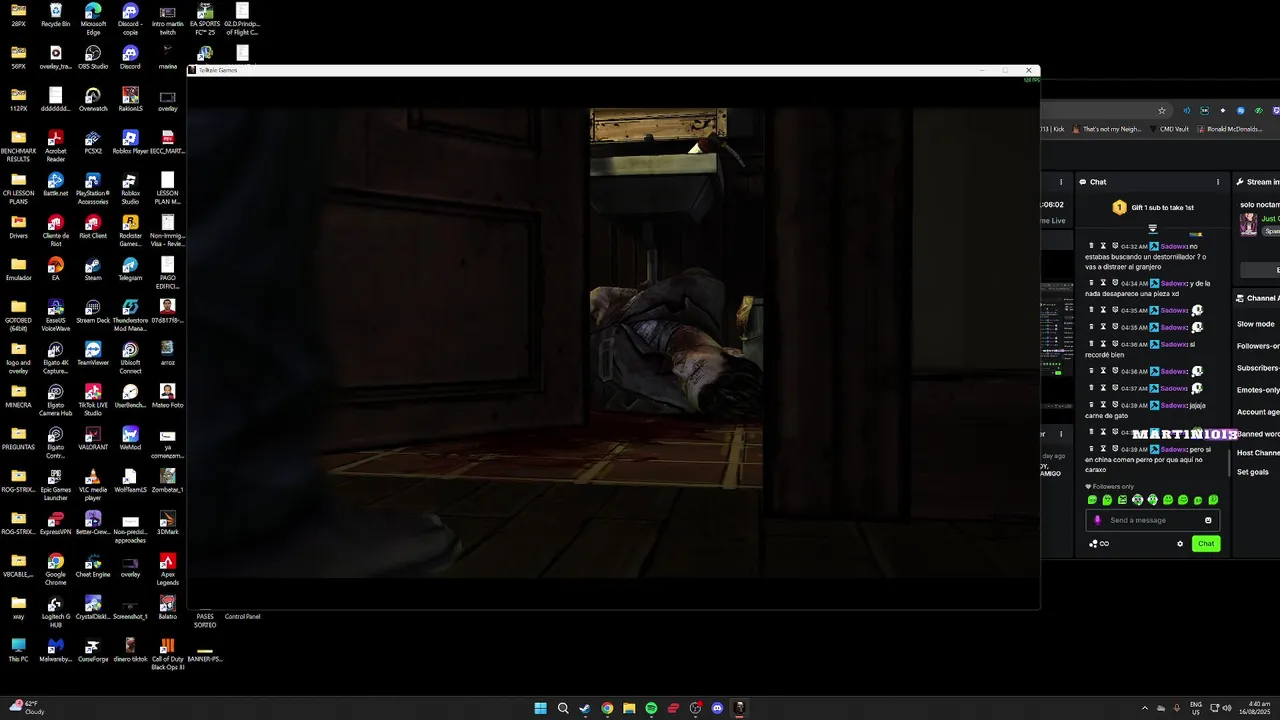Launch Discord from the desktop
The image size is (1280, 720).
[x=130, y=57]
